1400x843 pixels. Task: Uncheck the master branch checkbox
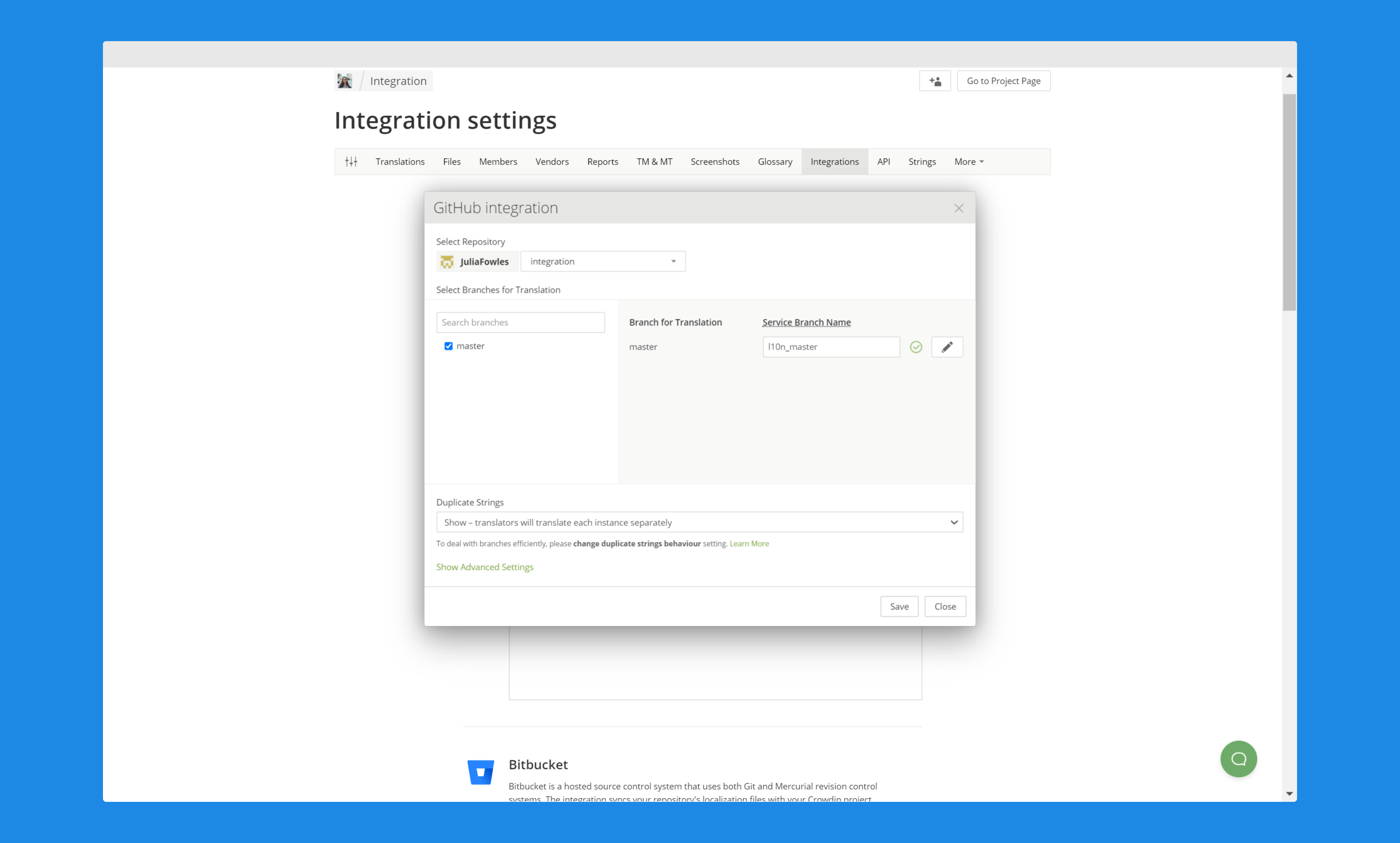[x=448, y=346]
